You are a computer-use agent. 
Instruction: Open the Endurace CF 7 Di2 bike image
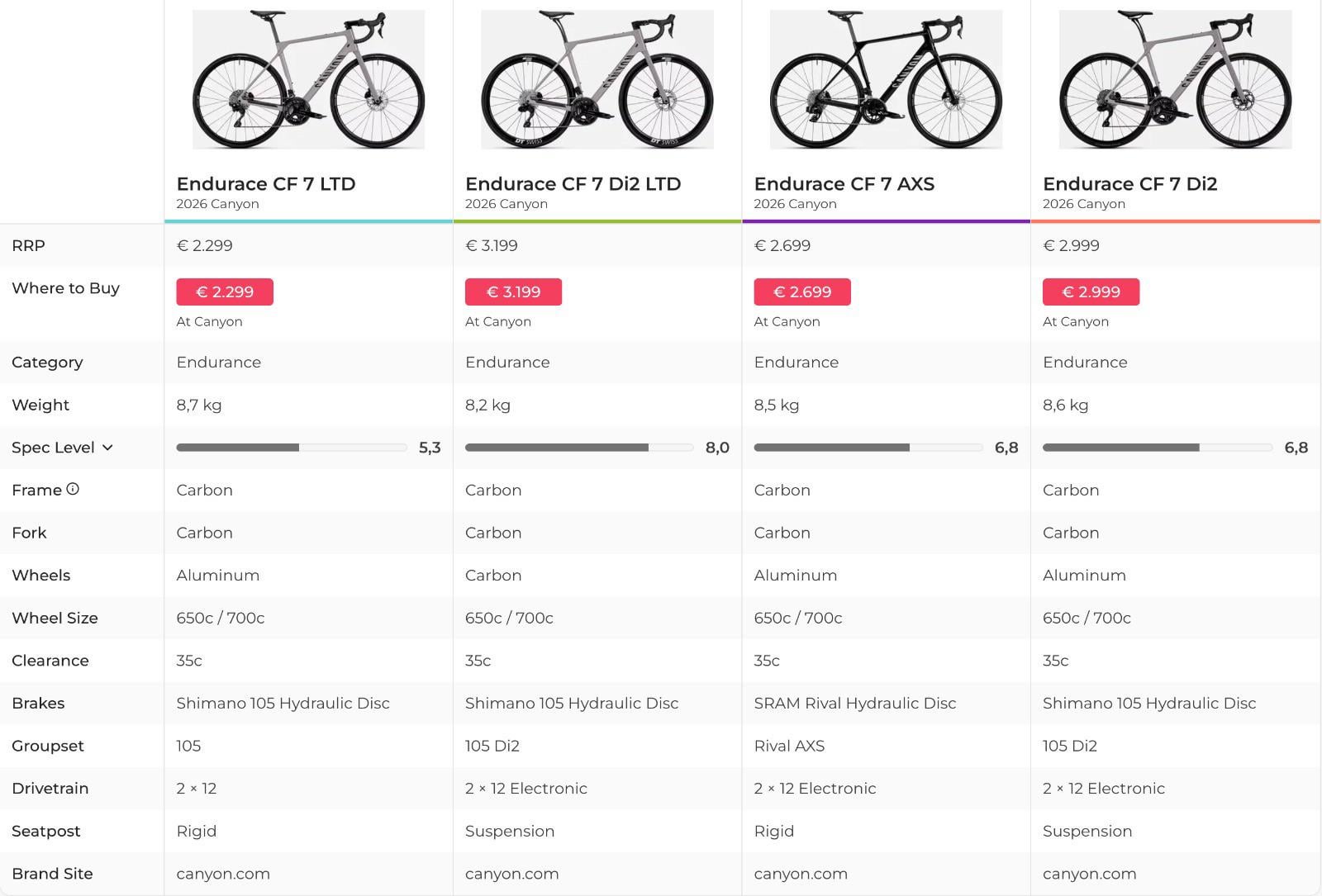click(1175, 79)
